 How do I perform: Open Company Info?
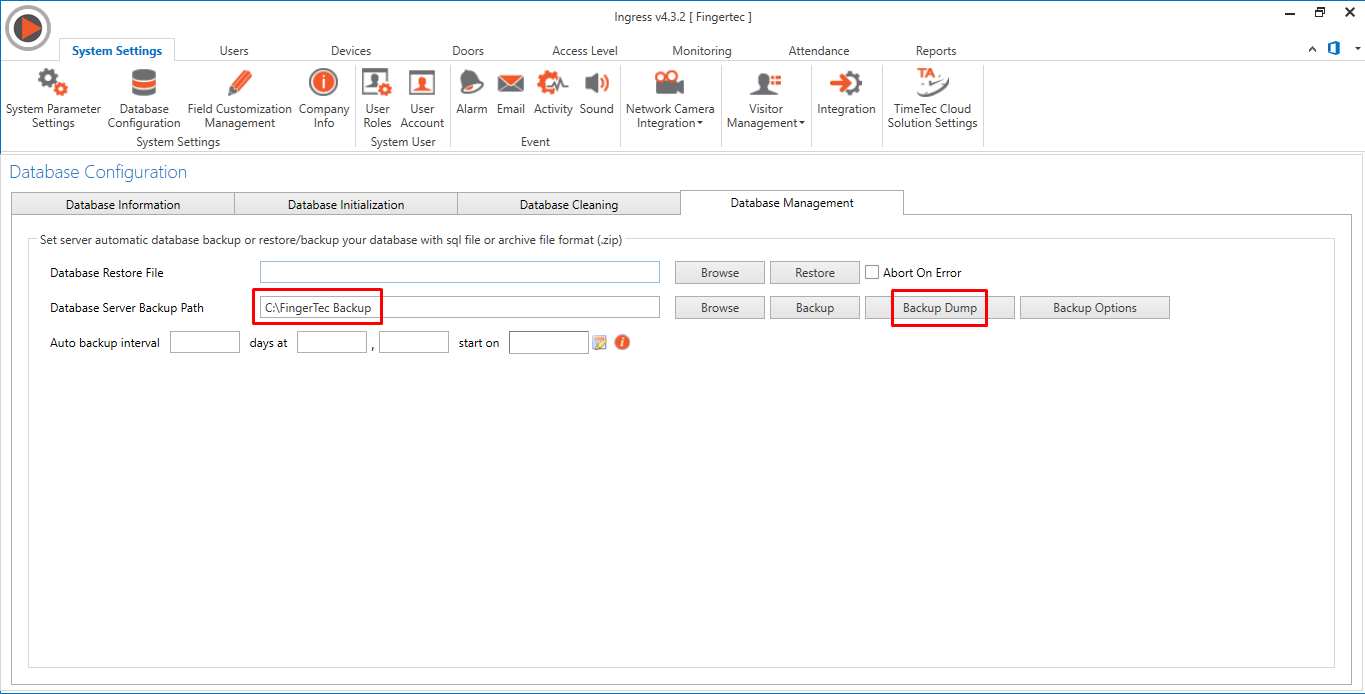click(x=324, y=99)
